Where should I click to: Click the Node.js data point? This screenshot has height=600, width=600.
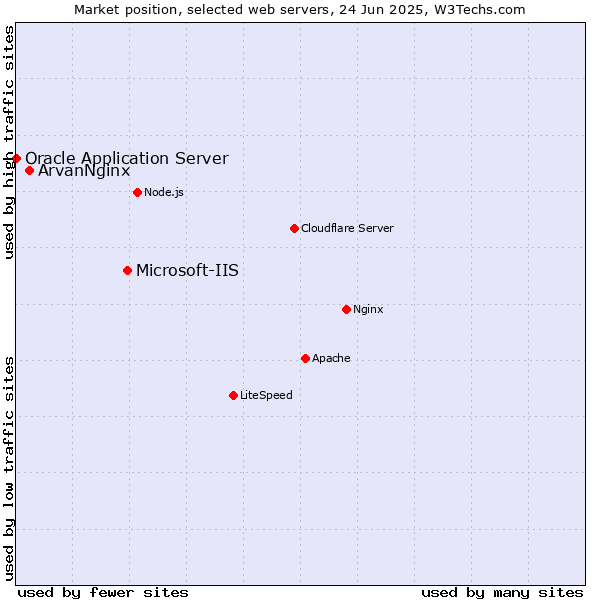point(137,192)
